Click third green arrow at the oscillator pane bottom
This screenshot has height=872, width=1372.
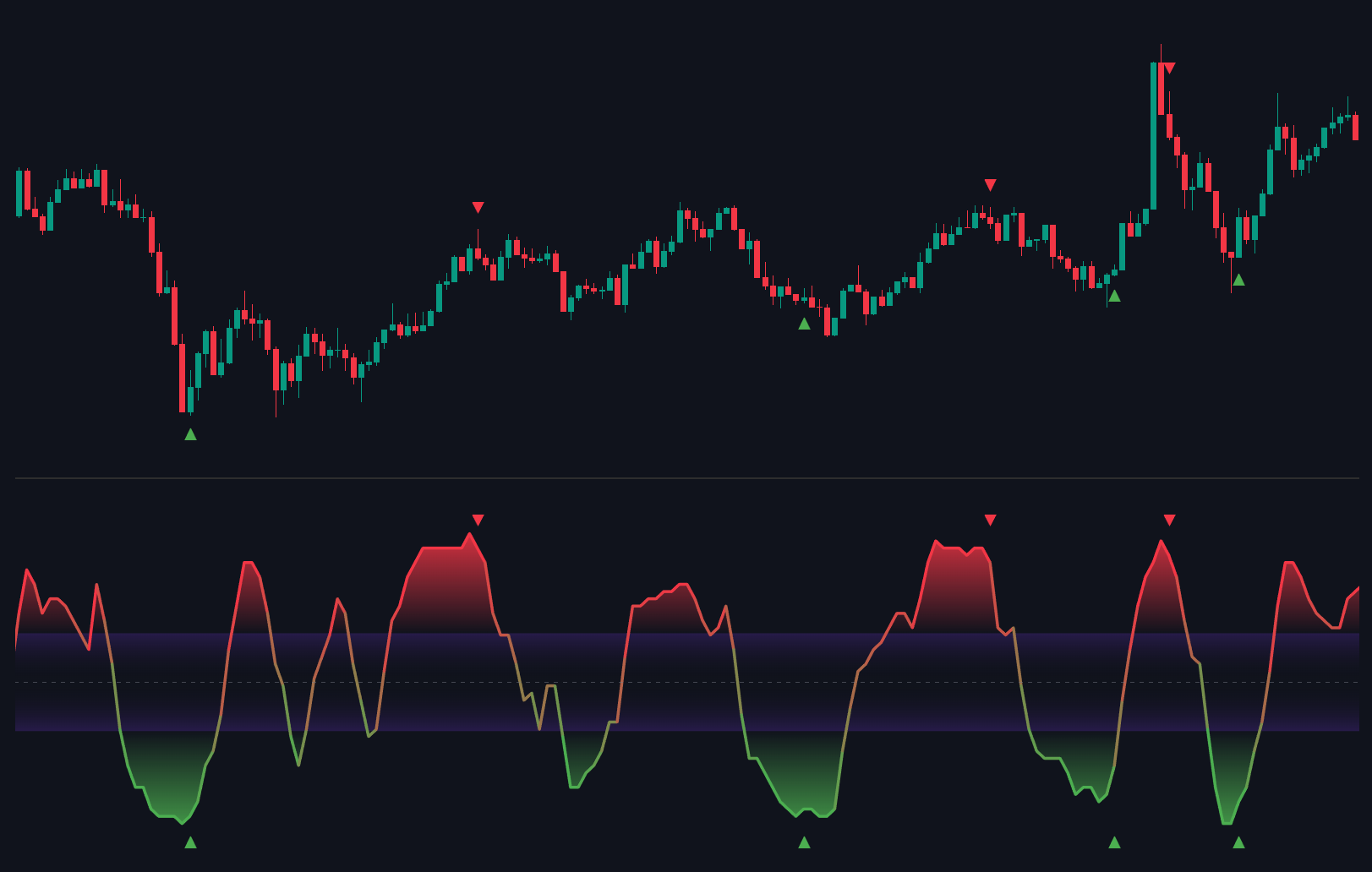point(1114,842)
